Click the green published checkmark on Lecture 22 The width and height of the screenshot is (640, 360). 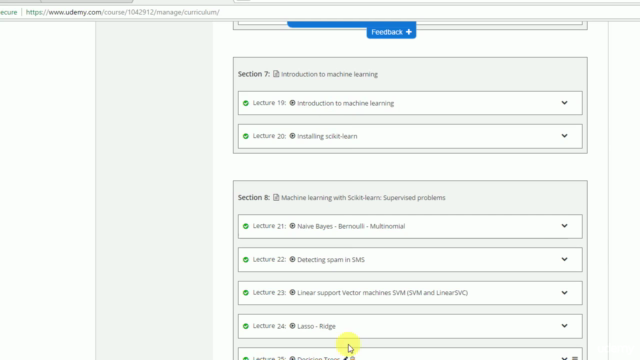pyautogui.click(x=246, y=260)
